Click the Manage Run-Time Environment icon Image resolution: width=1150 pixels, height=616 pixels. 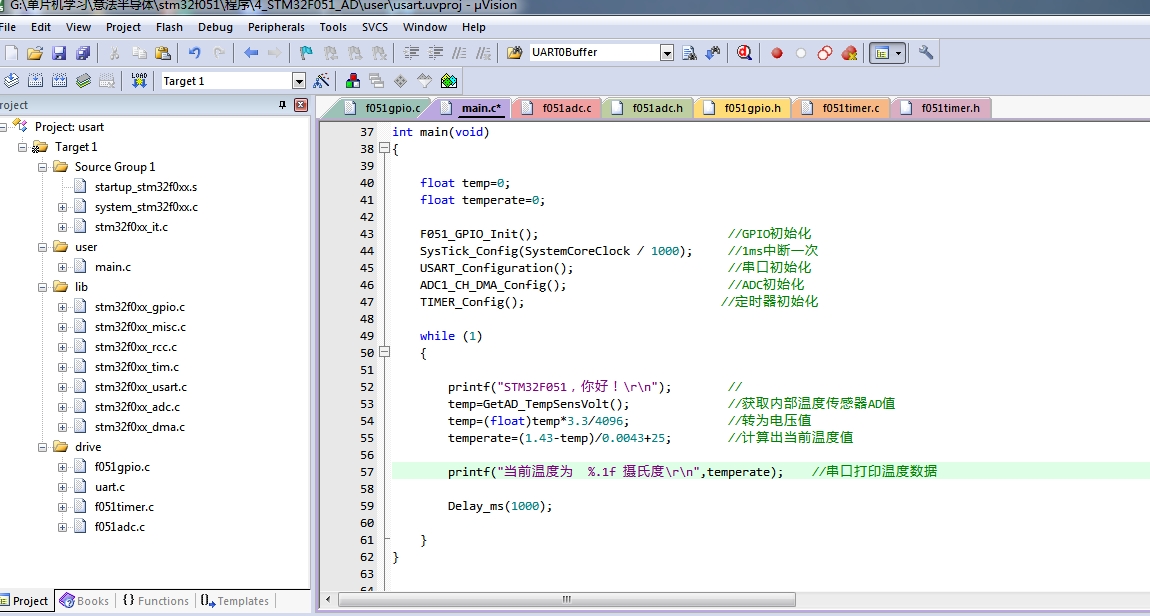pyautogui.click(x=449, y=81)
